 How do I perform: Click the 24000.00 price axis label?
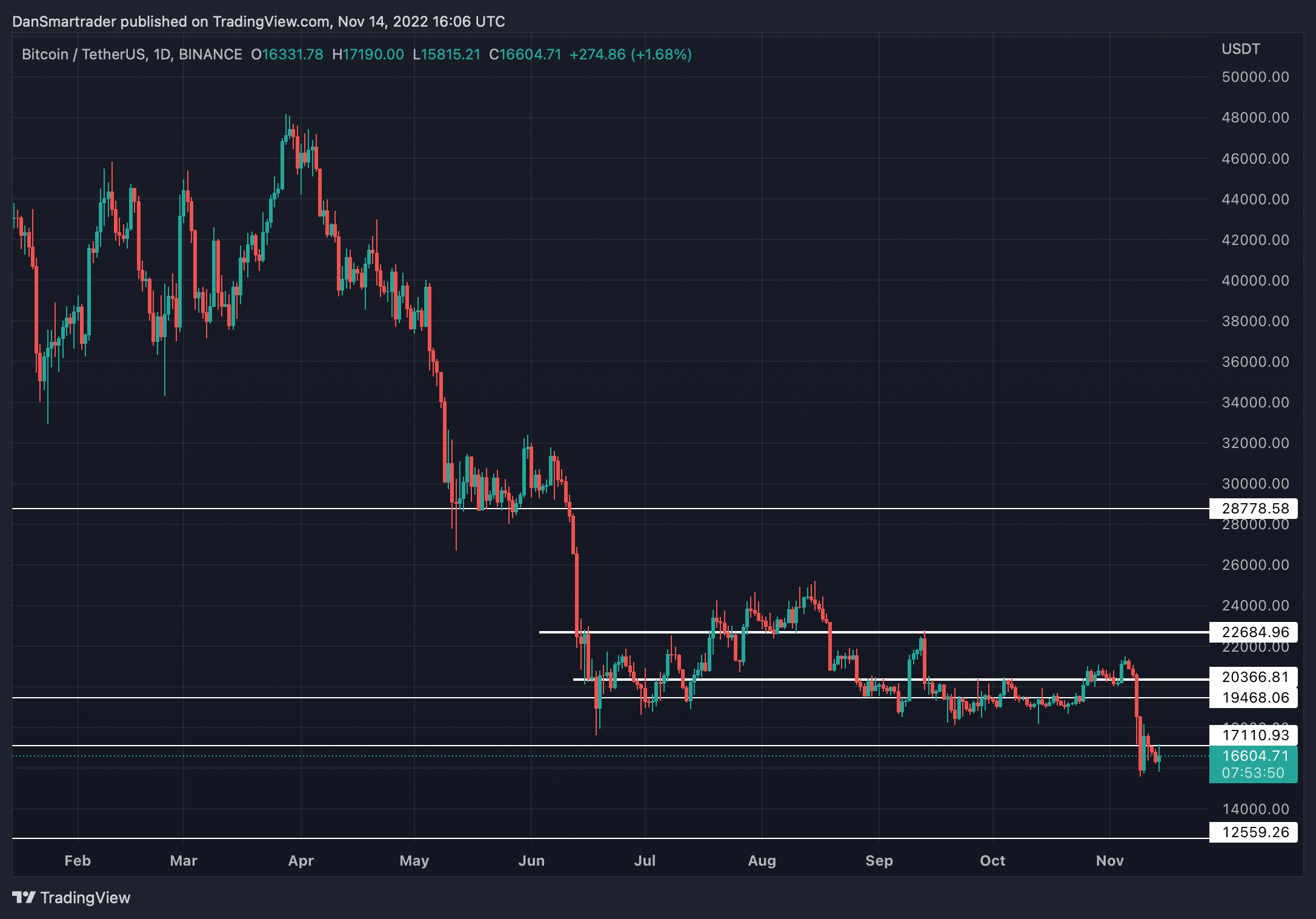coord(1255,606)
